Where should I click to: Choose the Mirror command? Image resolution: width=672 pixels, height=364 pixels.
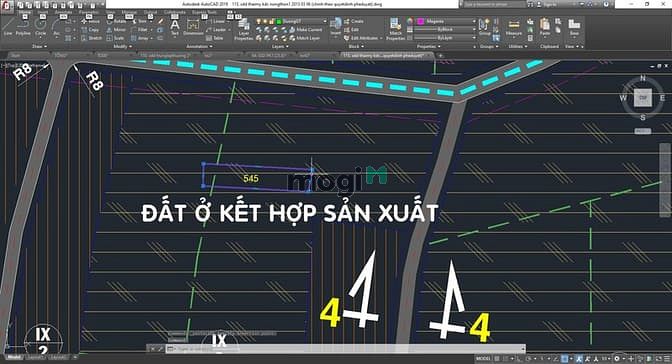click(116, 30)
